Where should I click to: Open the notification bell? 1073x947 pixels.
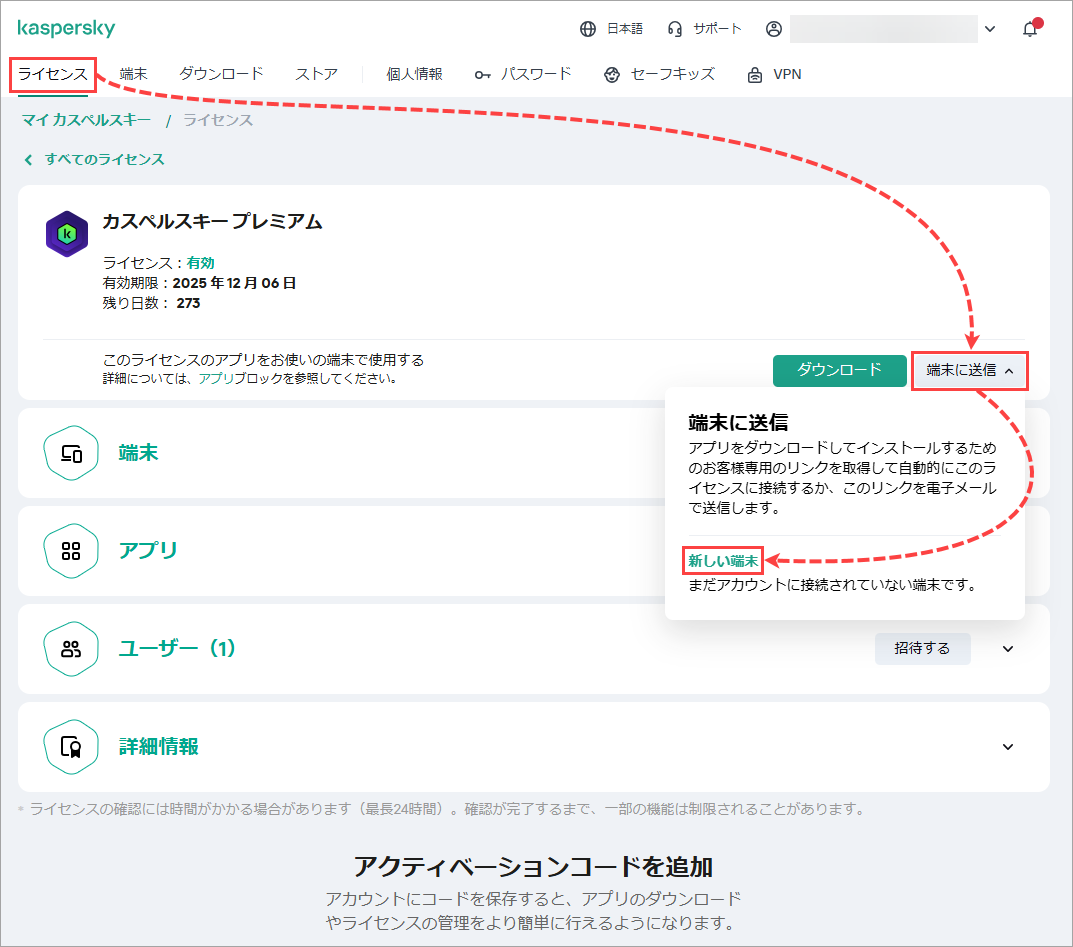click(x=1031, y=28)
